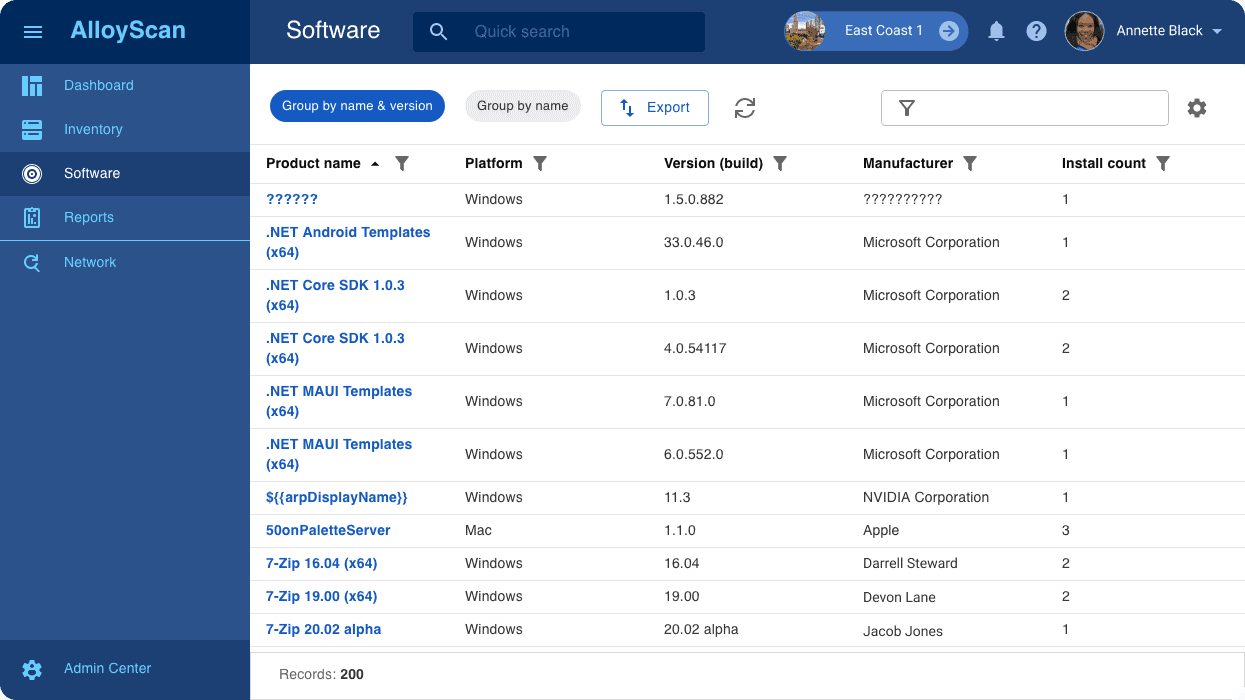Click the East Coast 1 arrow button
The width and height of the screenshot is (1245, 700).
pos(949,31)
